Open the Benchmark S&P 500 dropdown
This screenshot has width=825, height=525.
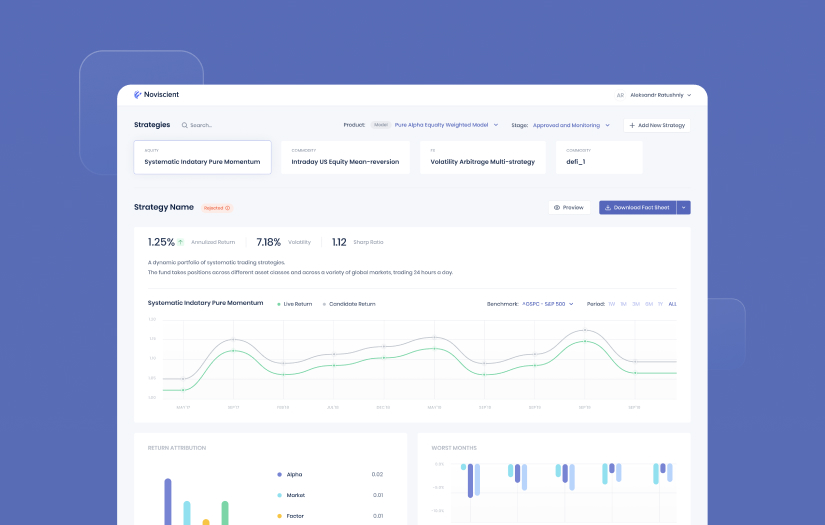[x=548, y=304]
